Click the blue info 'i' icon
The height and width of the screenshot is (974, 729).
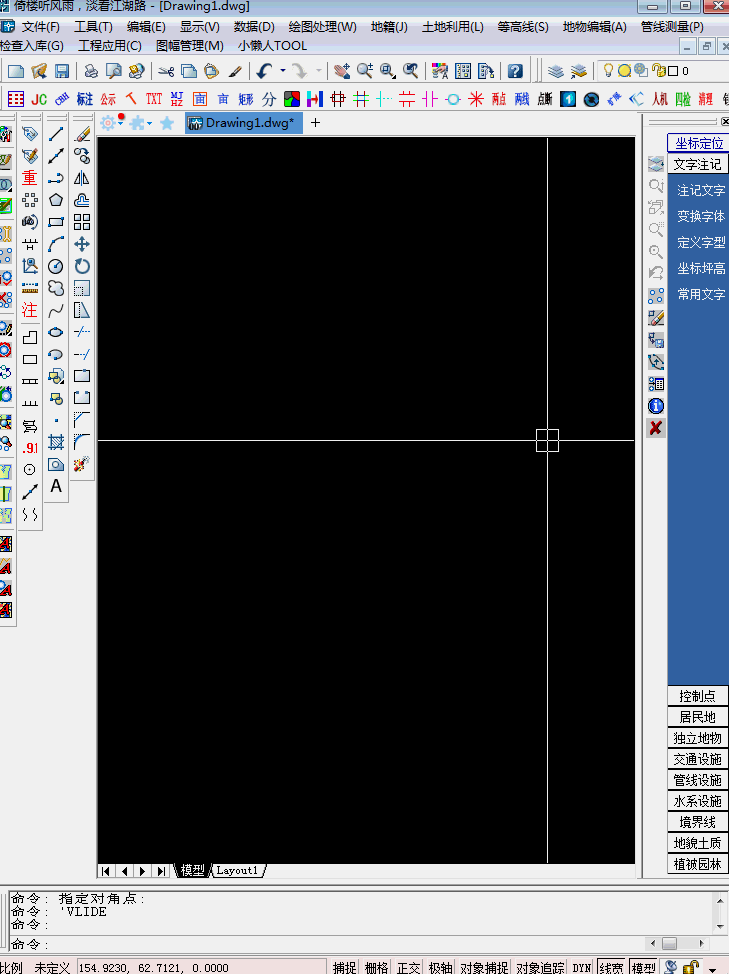tap(656, 406)
